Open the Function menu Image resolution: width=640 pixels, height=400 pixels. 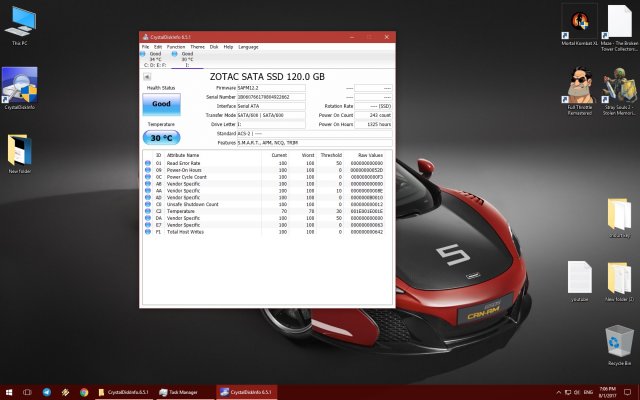[175, 47]
